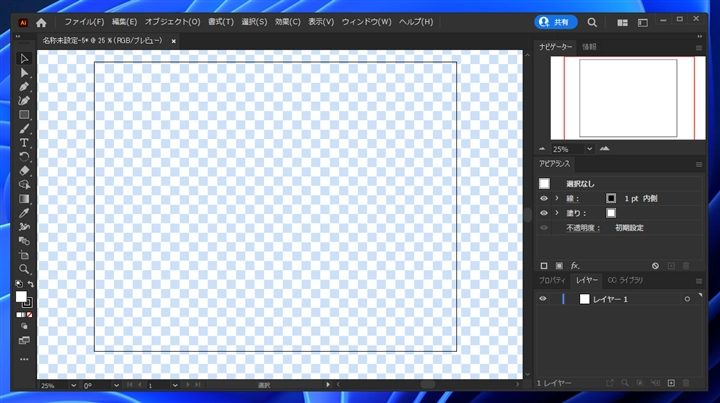The image size is (720, 403).
Task: Swap fill and stroke colors
Action: pyautogui.click(x=30, y=284)
